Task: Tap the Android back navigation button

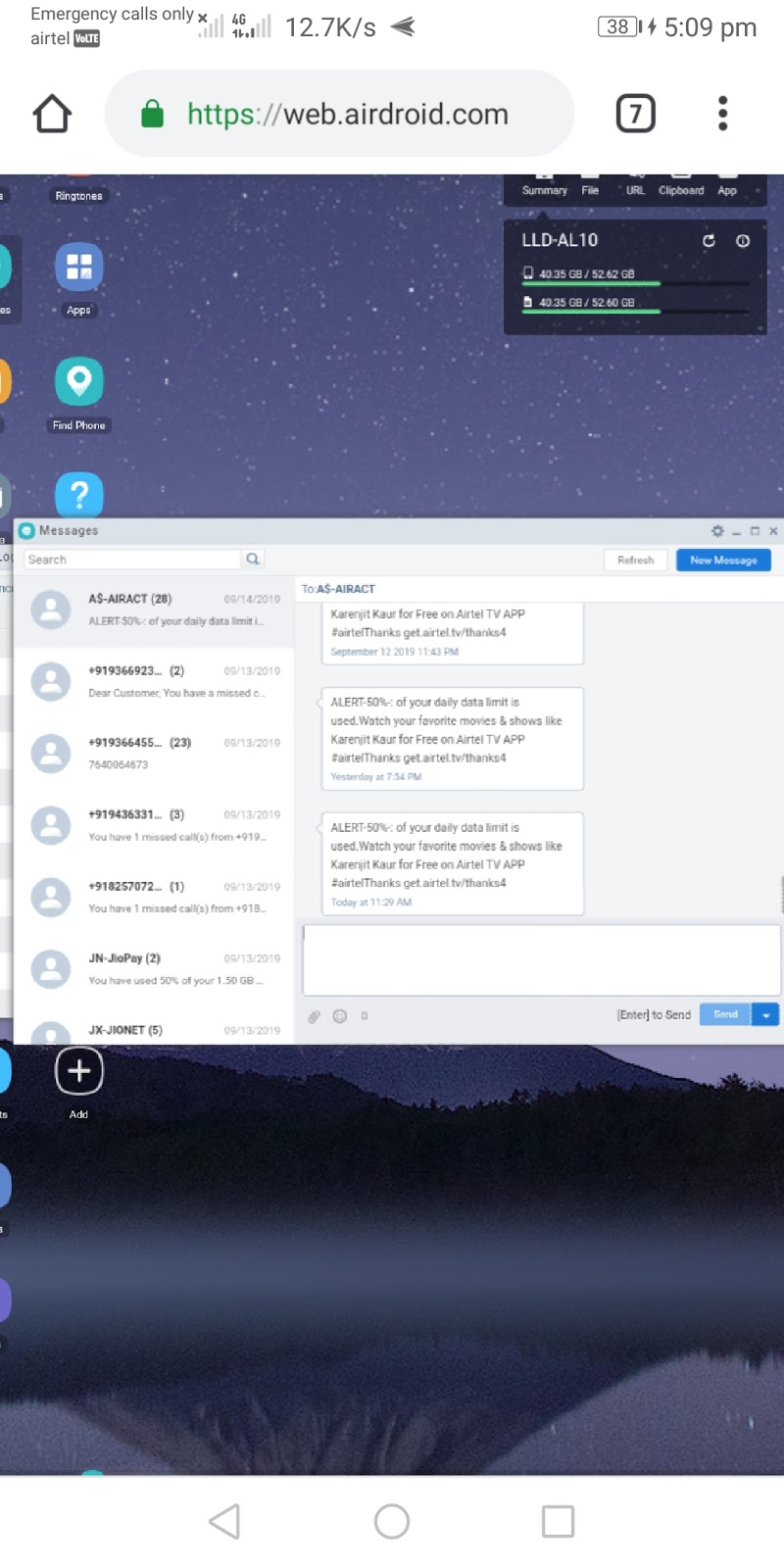Action: [x=225, y=1521]
